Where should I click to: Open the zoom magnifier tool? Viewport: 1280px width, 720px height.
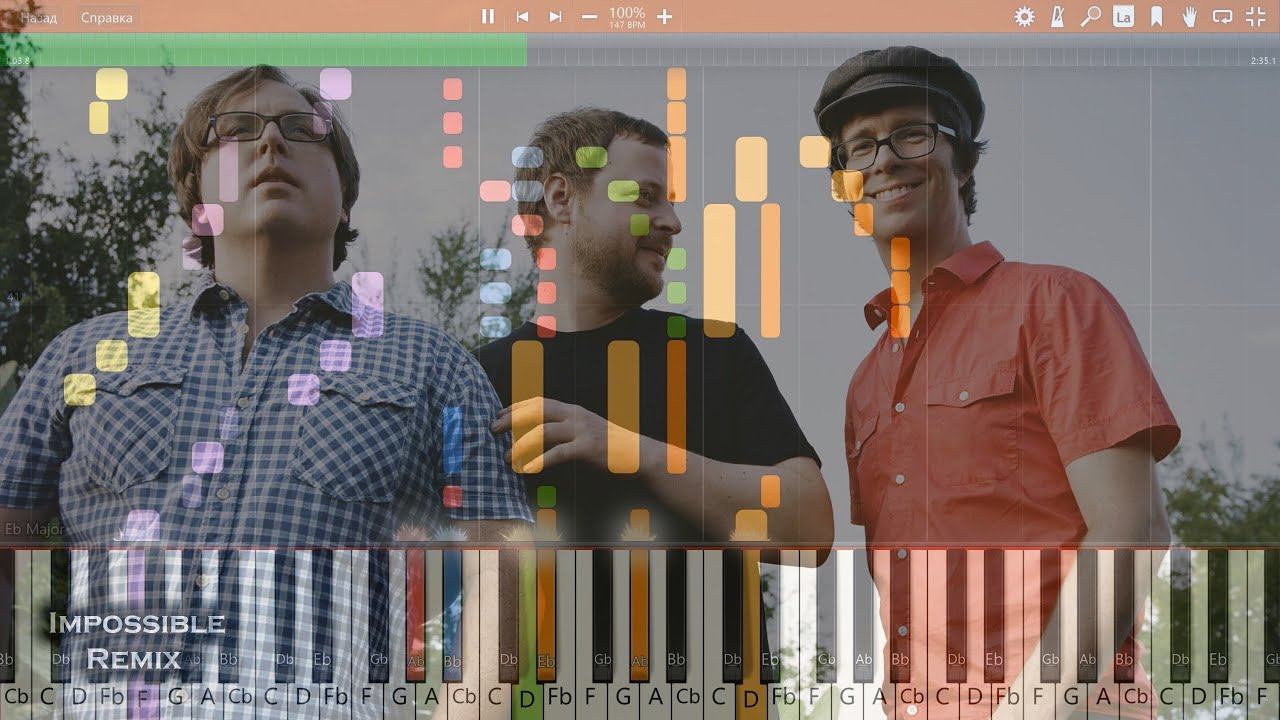(x=1091, y=16)
